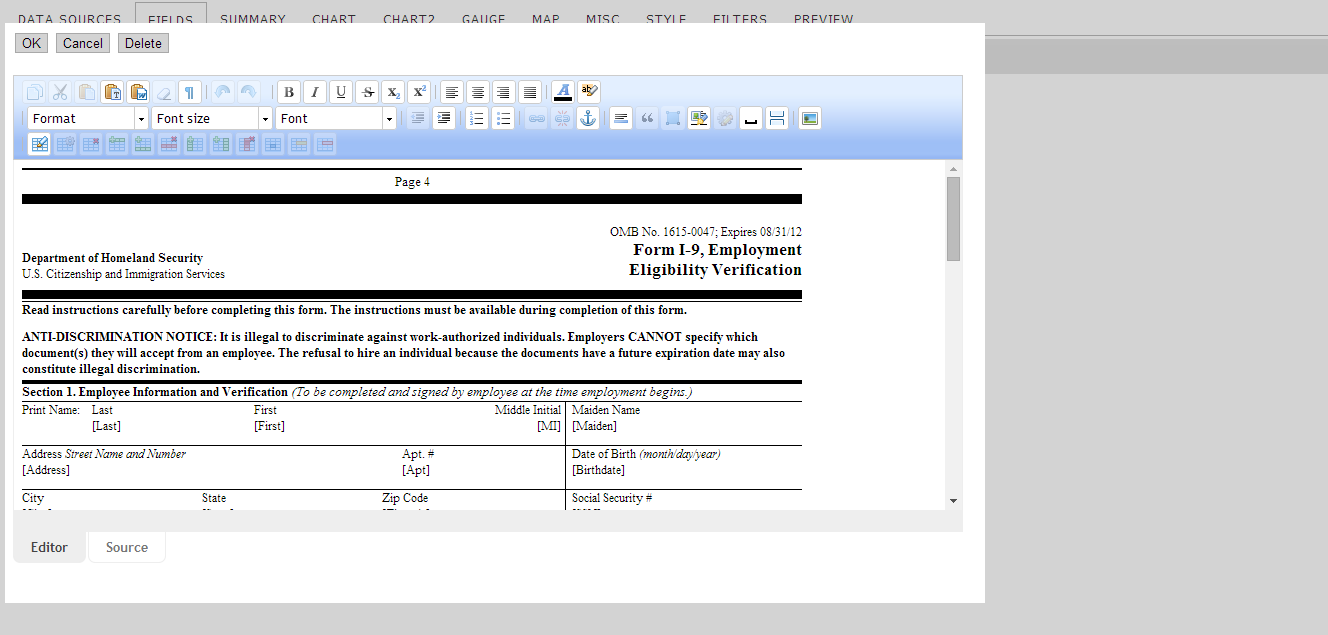1328x635 pixels.
Task: Click the Create Div Container icon
Action: [673, 118]
